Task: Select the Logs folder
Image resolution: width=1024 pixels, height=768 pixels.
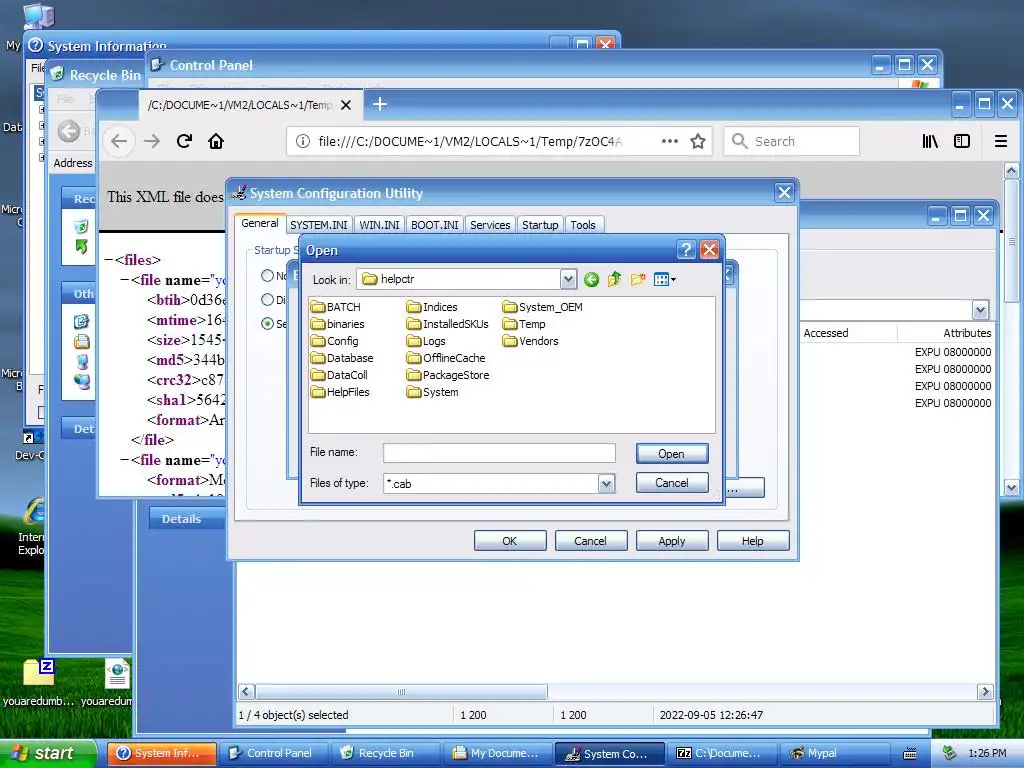Action: 426,341
